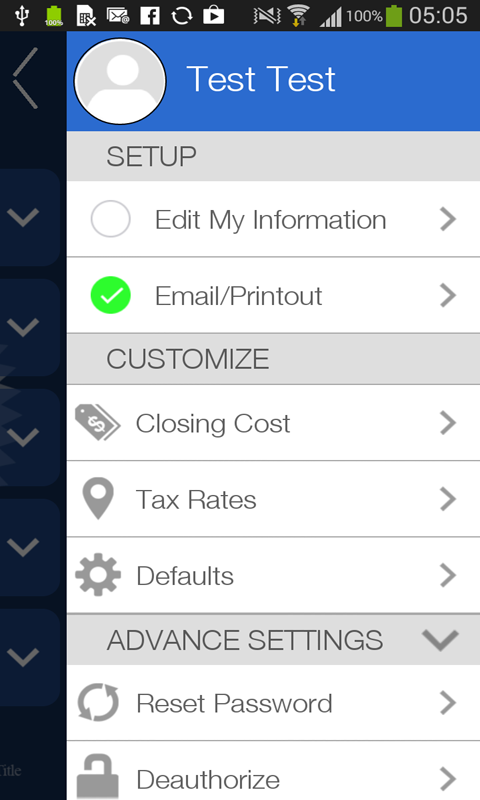The height and width of the screenshot is (800, 480).
Task: Tap the Reset Password refresh icon
Action: point(98,703)
